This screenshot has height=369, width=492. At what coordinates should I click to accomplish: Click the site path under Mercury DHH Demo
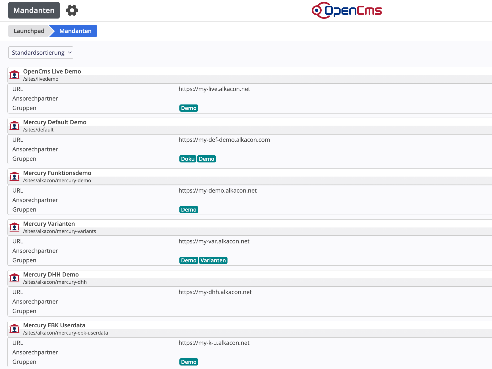pos(55,282)
